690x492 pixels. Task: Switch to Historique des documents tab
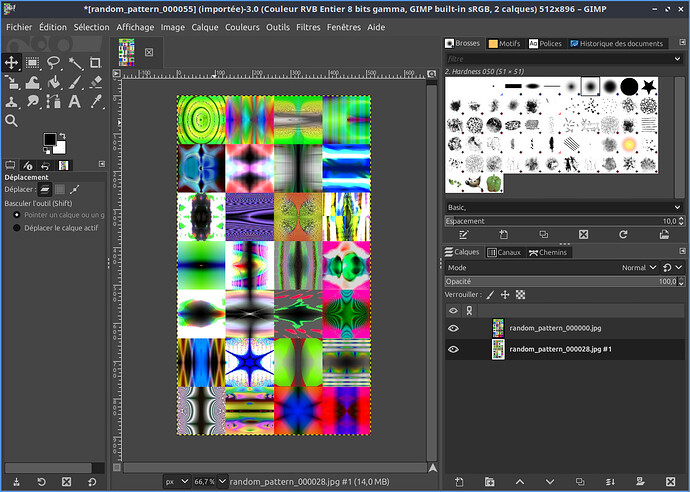pos(617,44)
